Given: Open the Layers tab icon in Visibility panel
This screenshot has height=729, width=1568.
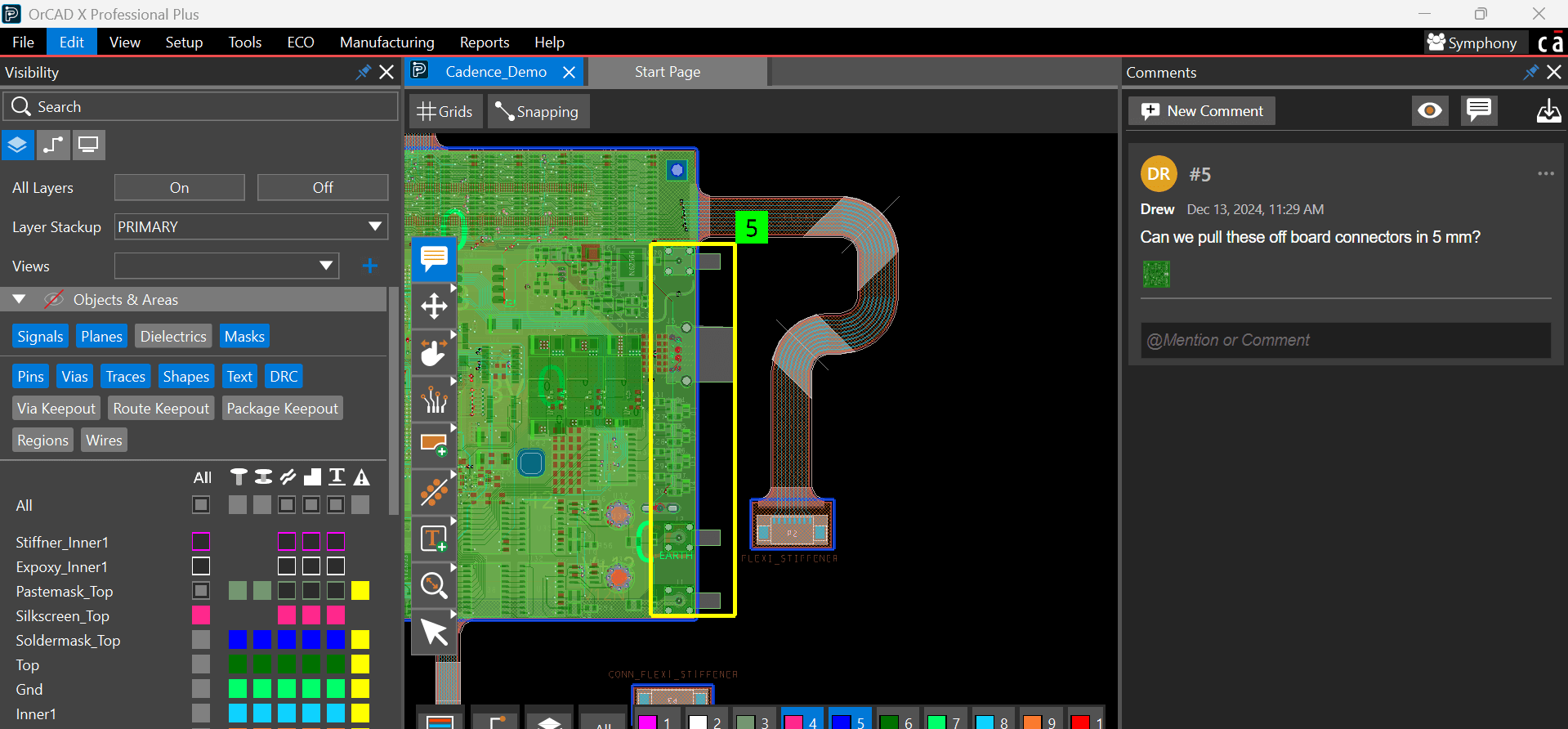Looking at the screenshot, I should click(17, 145).
